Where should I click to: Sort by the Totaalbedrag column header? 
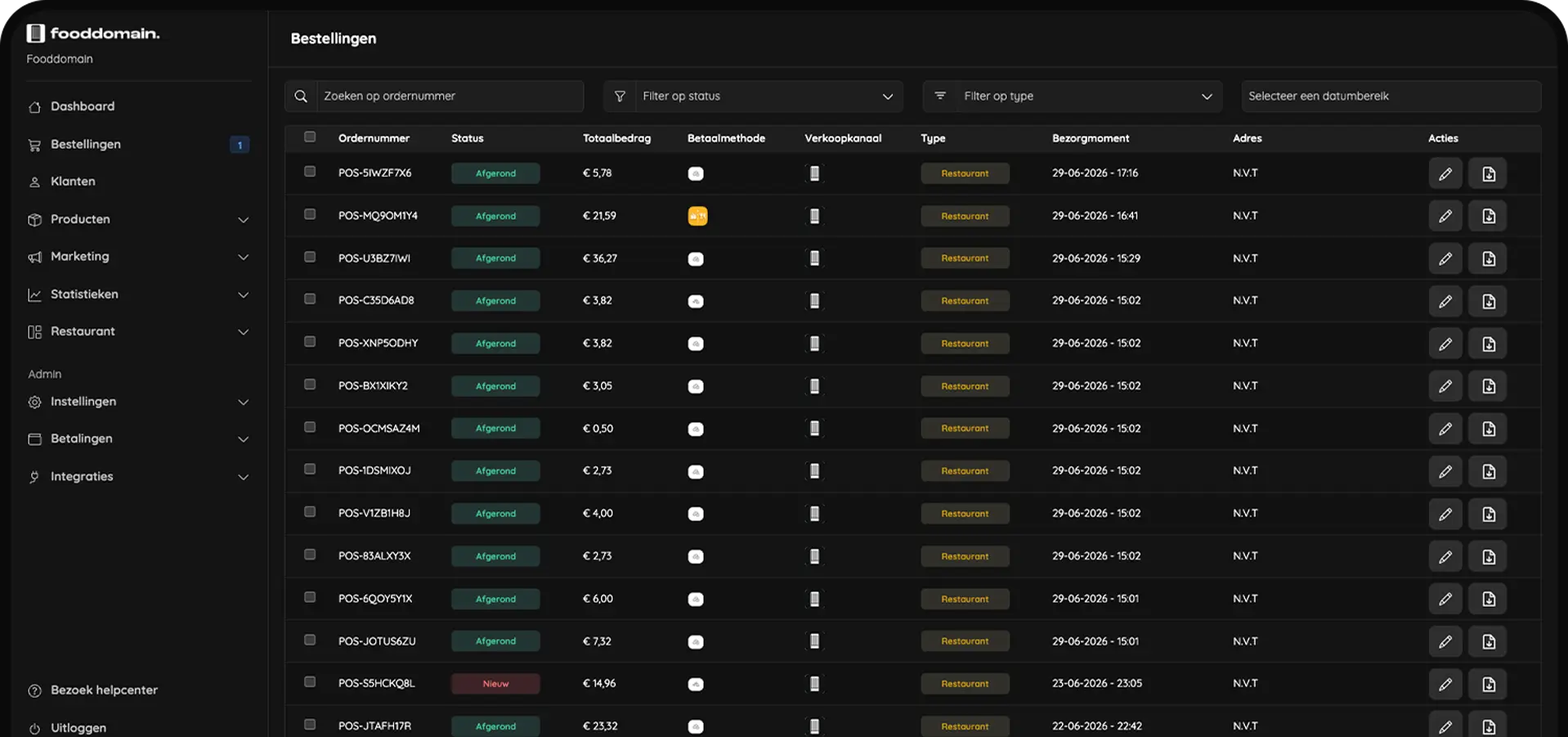click(x=616, y=138)
